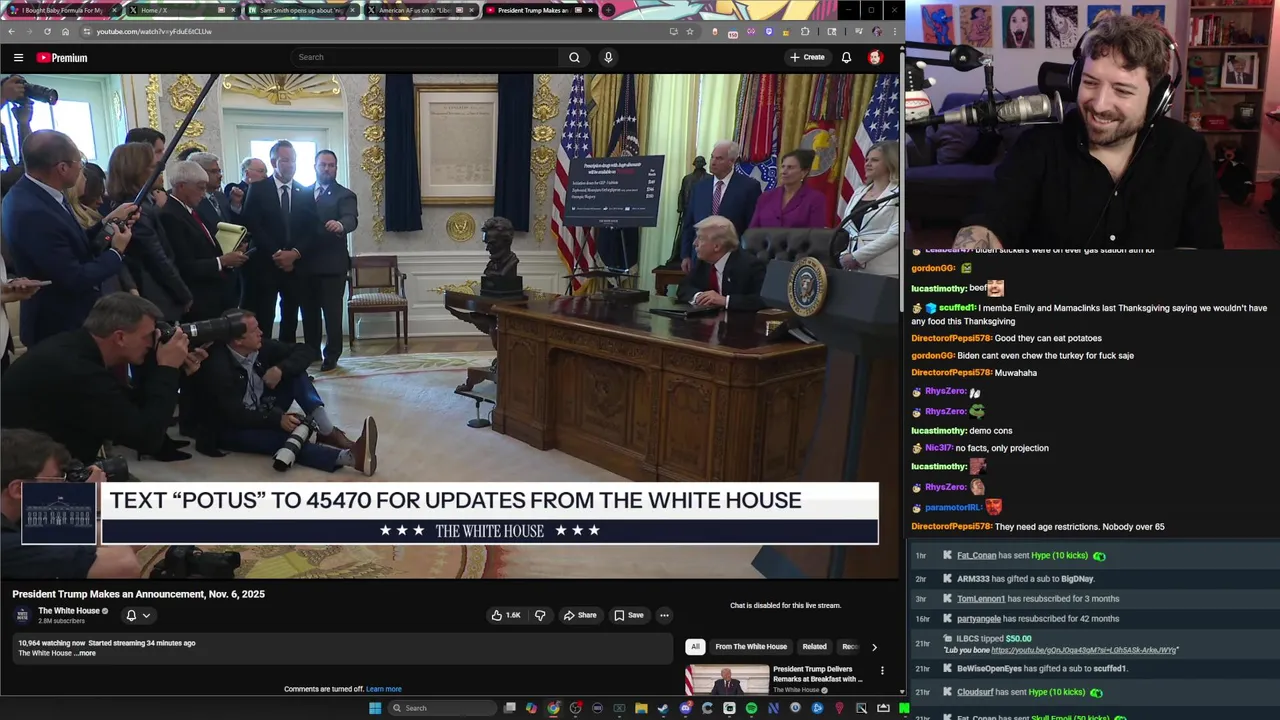Expand notification bell dropdown beside The White House
Viewport: 1280px width, 720px height.
click(x=138, y=615)
